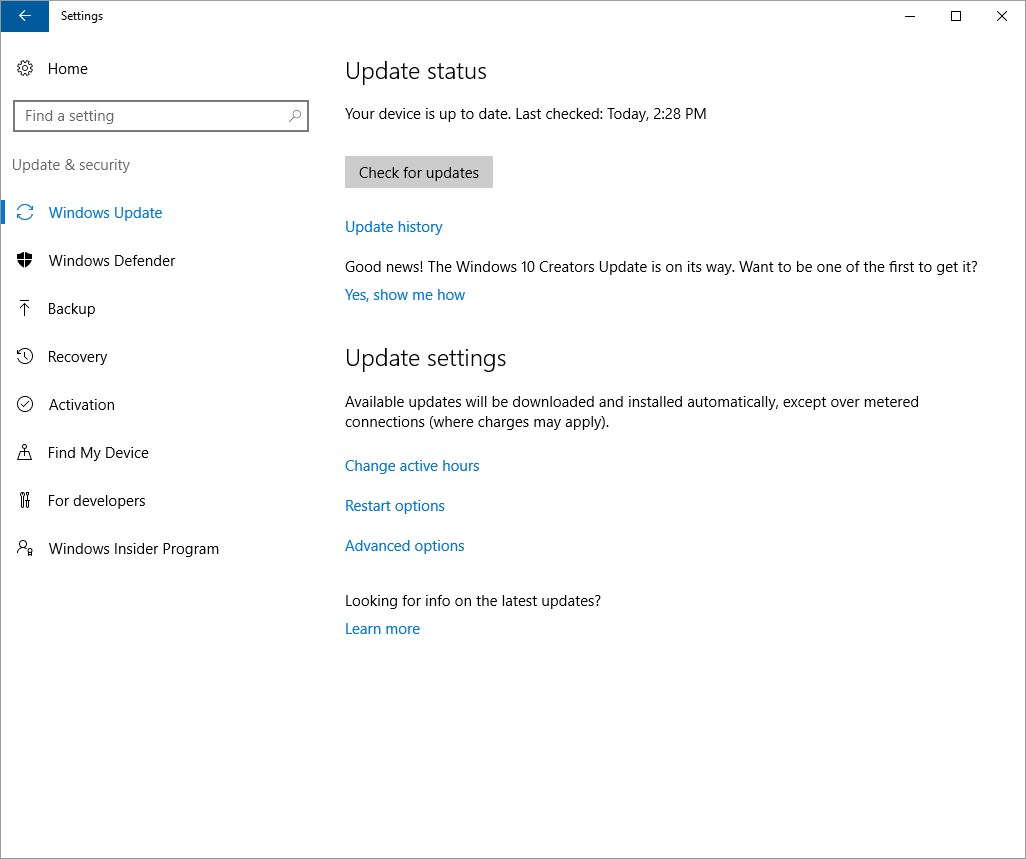Click the Find My Device person icon
This screenshot has width=1026, height=859.
point(25,452)
